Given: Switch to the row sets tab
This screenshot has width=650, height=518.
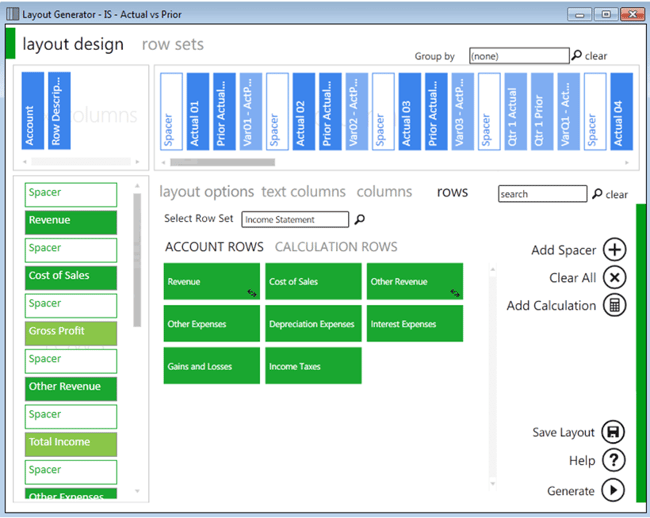Looking at the screenshot, I should [x=172, y=44].
